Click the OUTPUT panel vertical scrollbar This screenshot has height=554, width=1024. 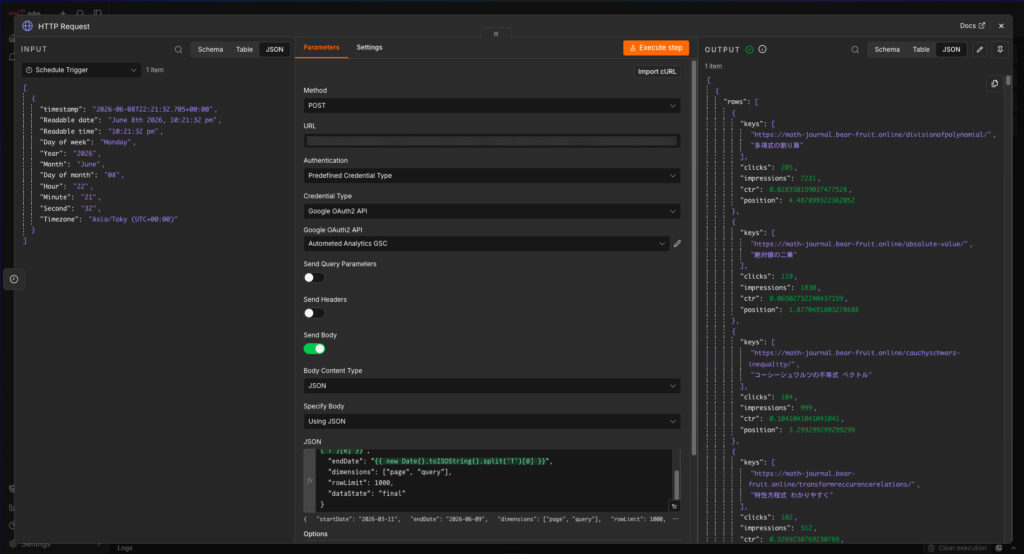1008,80
